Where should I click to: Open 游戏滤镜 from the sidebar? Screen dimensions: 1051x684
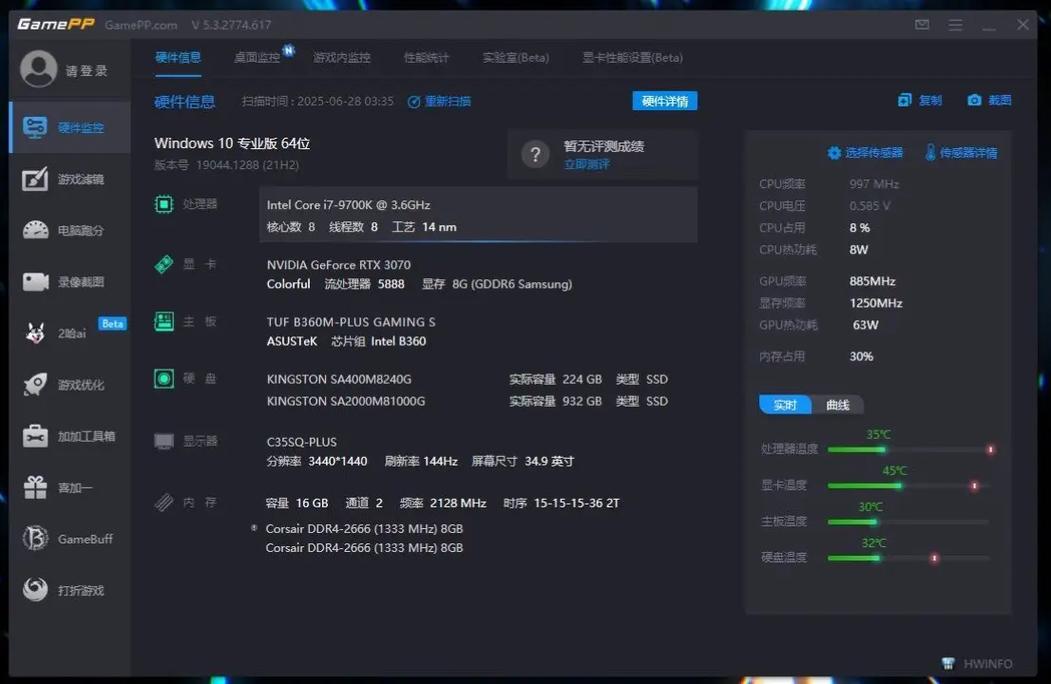[36, 179]
